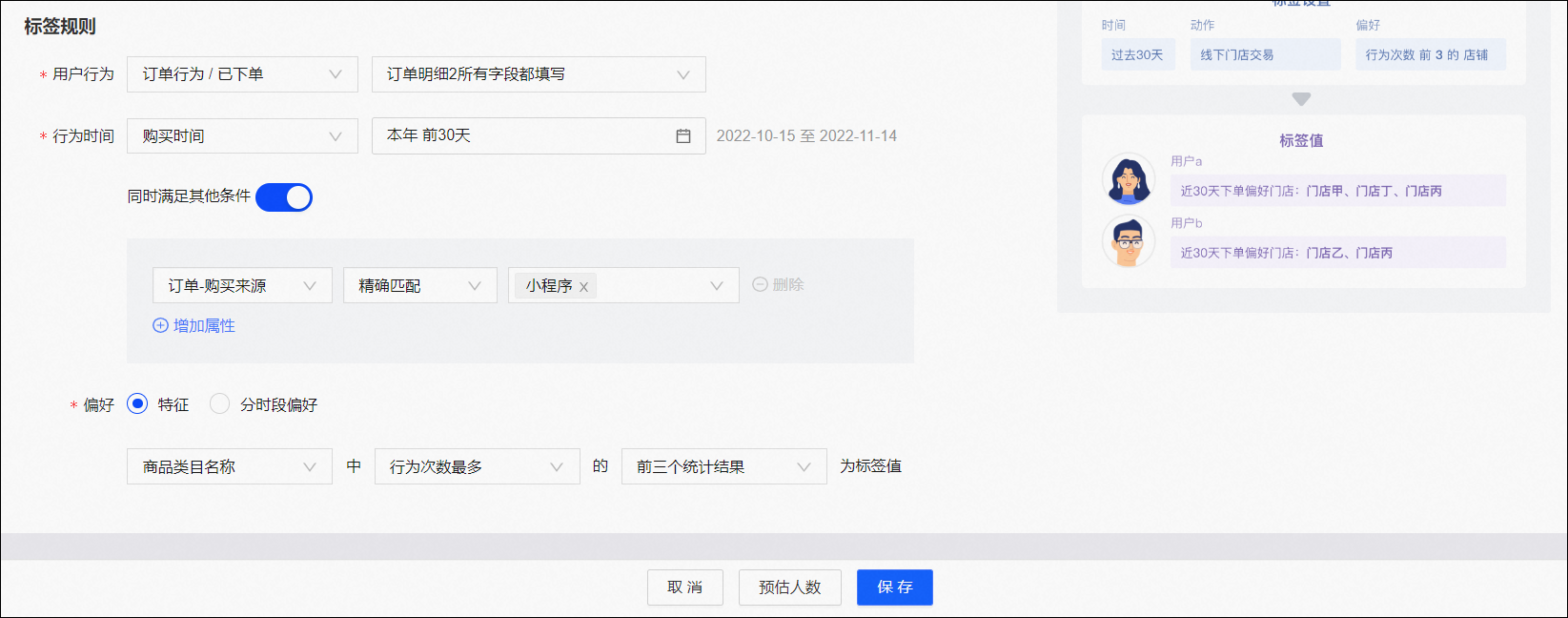The height and width of the screenshot is (618, 1568).
Task: Click the 取消 button
Action: (x=685, y=587)
